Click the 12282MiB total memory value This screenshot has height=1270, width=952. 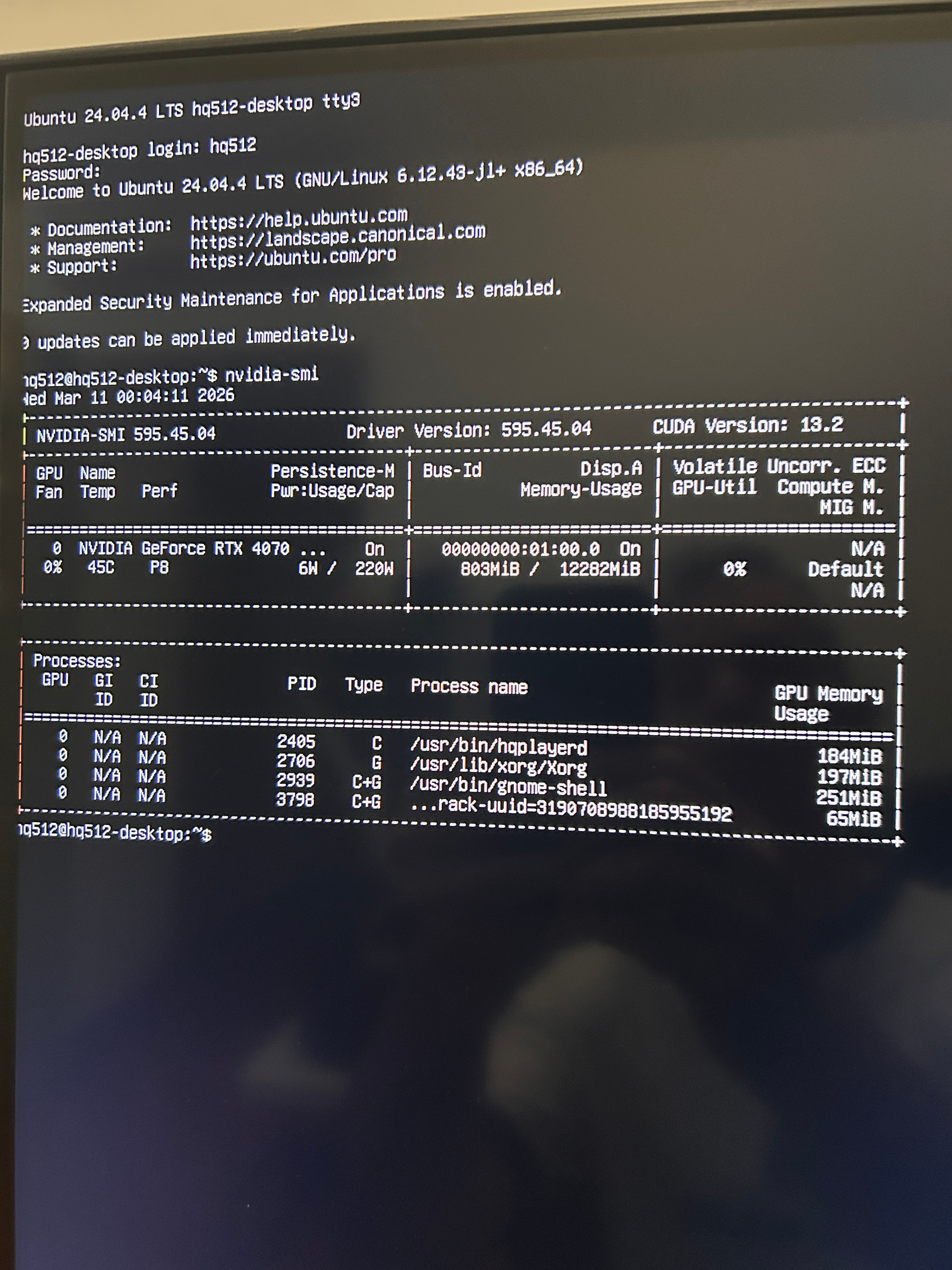[599, 569]
